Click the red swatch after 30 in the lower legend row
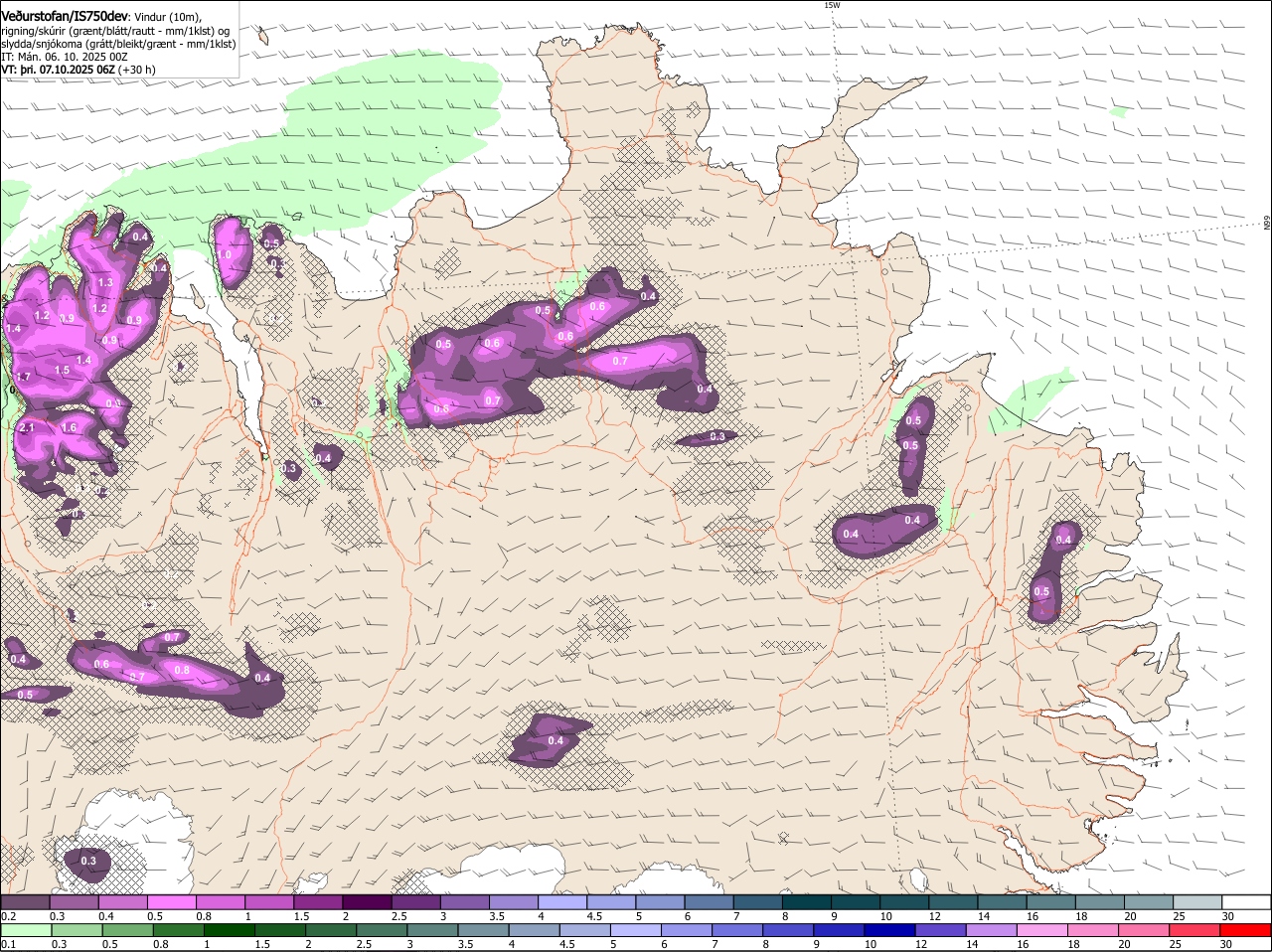Viewport: 1272px width, 952px height. [1246, 931]
